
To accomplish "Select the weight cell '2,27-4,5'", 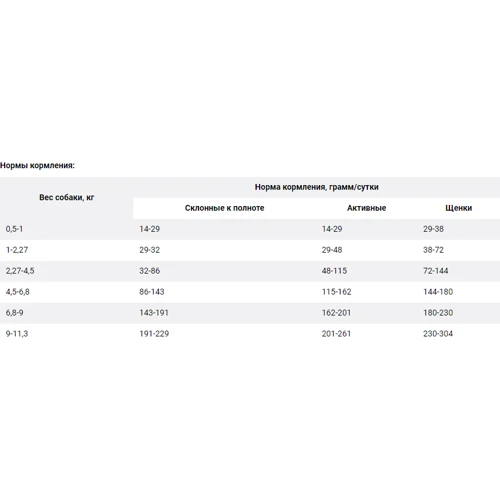I will coord(20,271).
